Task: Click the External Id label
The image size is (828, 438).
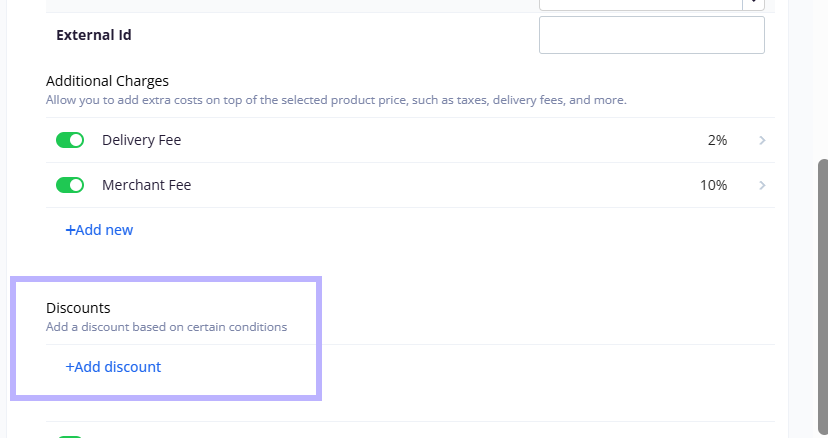Action: tap(93, 35)
